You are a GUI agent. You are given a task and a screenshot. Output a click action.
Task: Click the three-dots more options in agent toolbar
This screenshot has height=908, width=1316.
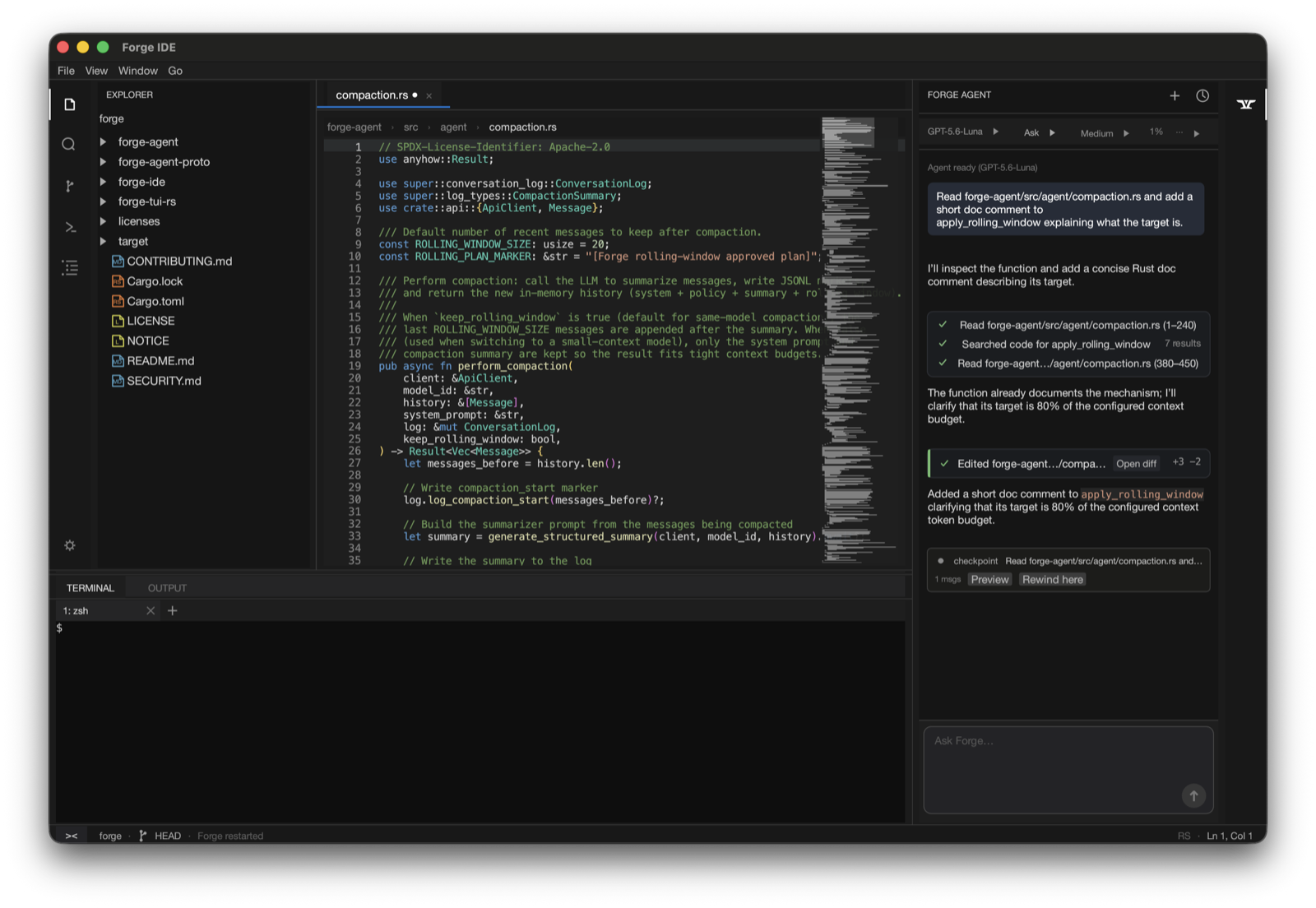pyautogui.click(x=1179, y=132)
